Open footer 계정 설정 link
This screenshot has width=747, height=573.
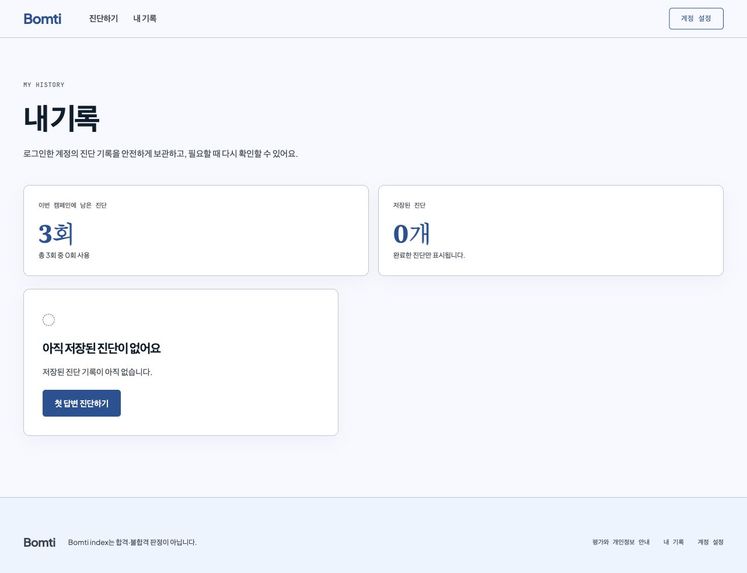pyautogui.click(x=710, y=542)
